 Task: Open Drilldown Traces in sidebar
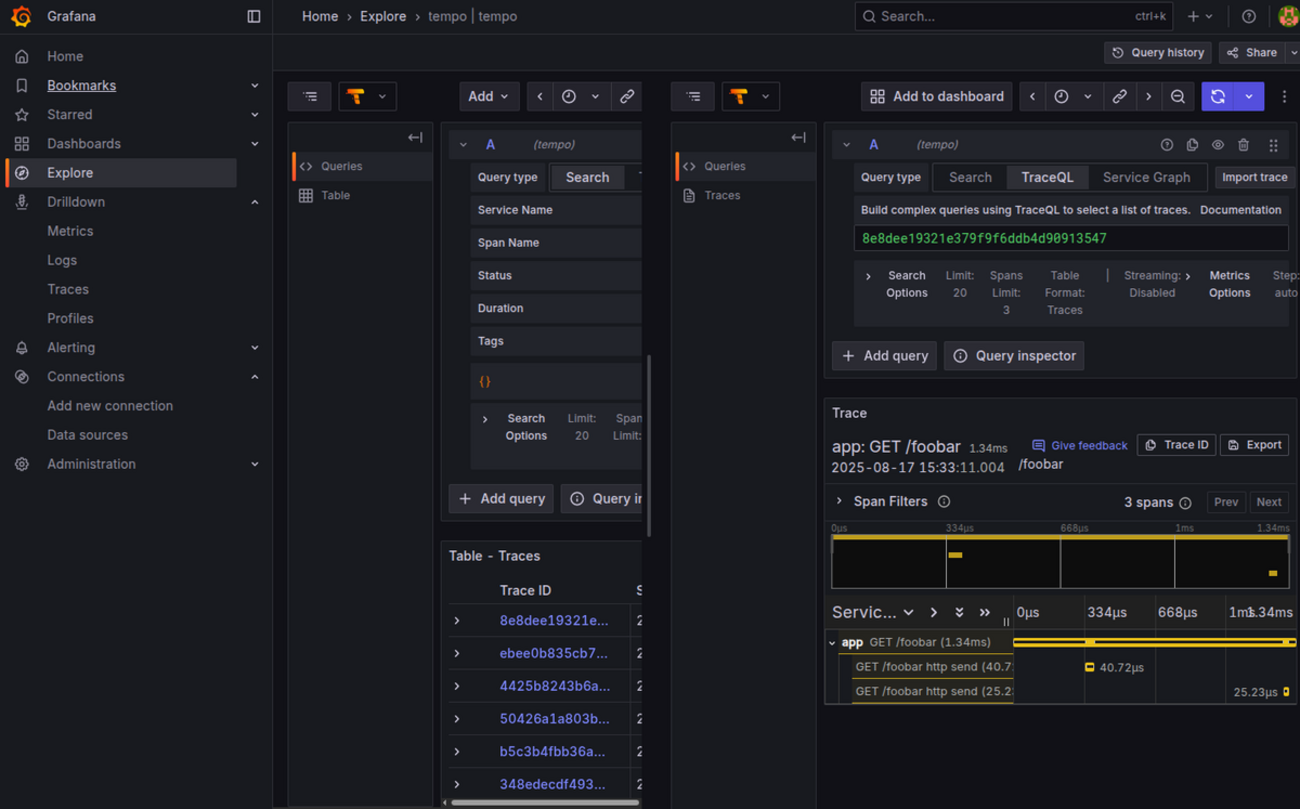68,289
